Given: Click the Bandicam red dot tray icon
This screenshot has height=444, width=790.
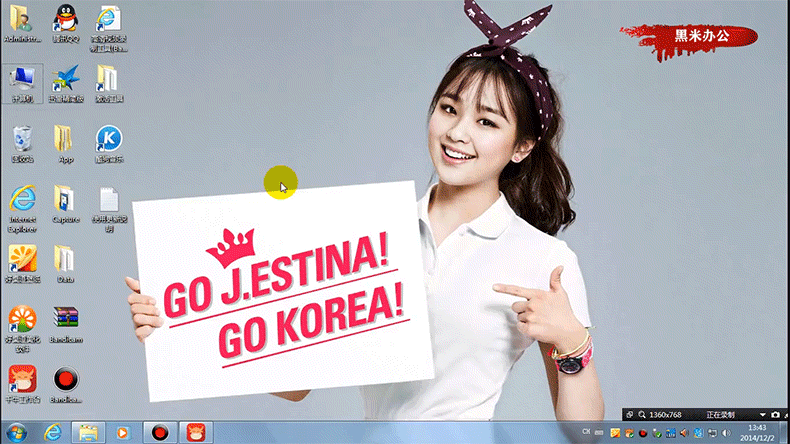Looking at the screenshot, I should pyautogui.click(x=643, y=433).
